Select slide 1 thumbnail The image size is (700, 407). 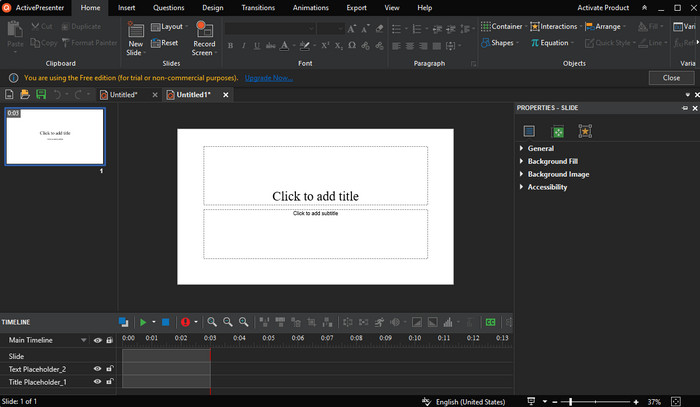[55, 137]
